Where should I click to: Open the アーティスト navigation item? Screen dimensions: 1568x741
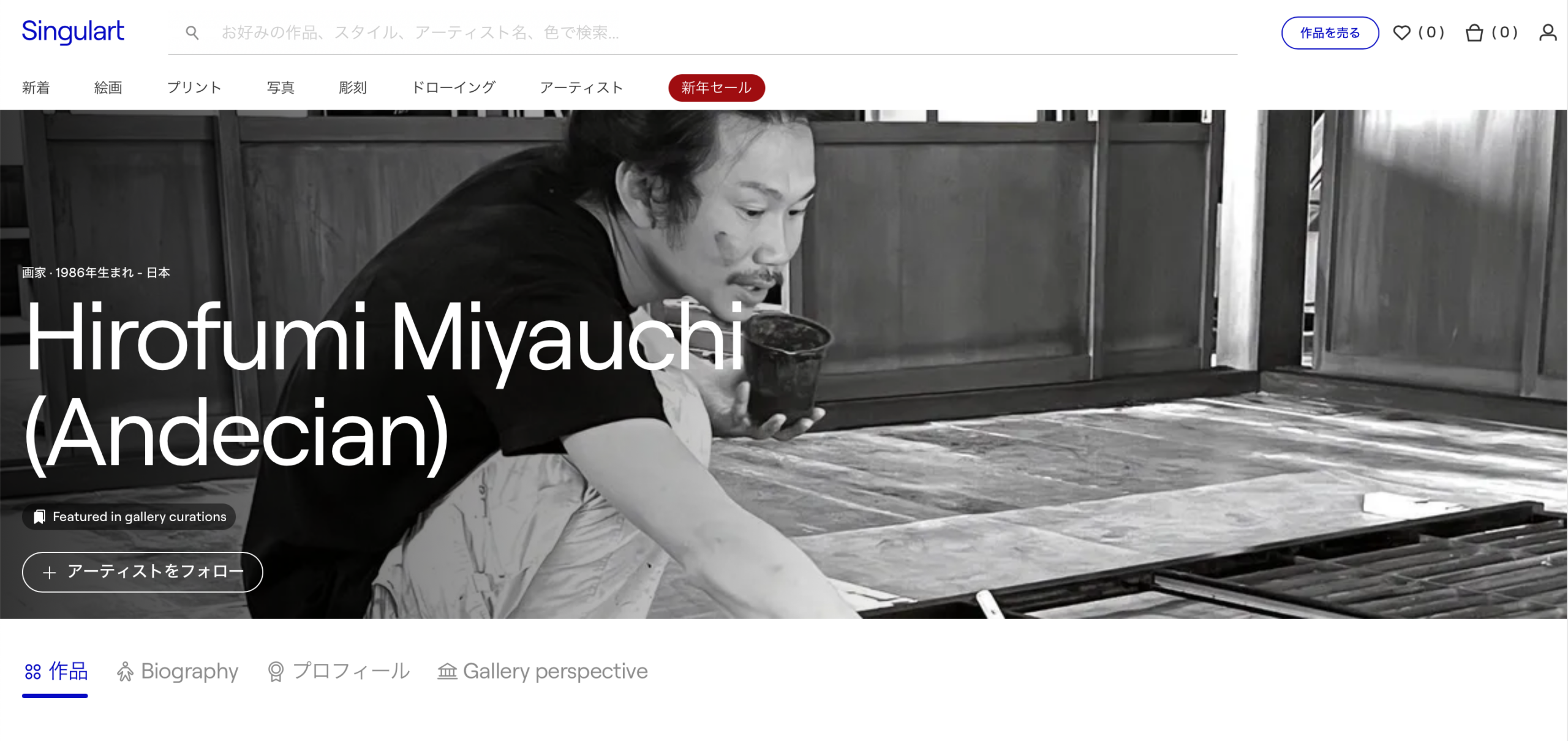coord(581,88)
